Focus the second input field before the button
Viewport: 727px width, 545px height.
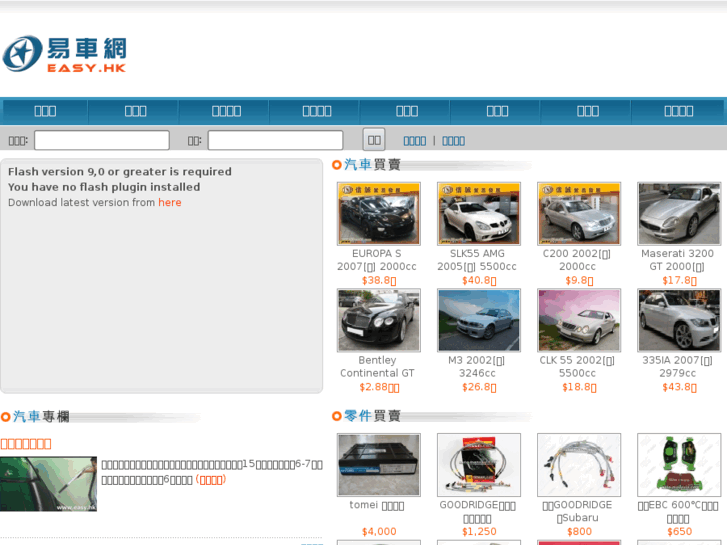(275, 140)
